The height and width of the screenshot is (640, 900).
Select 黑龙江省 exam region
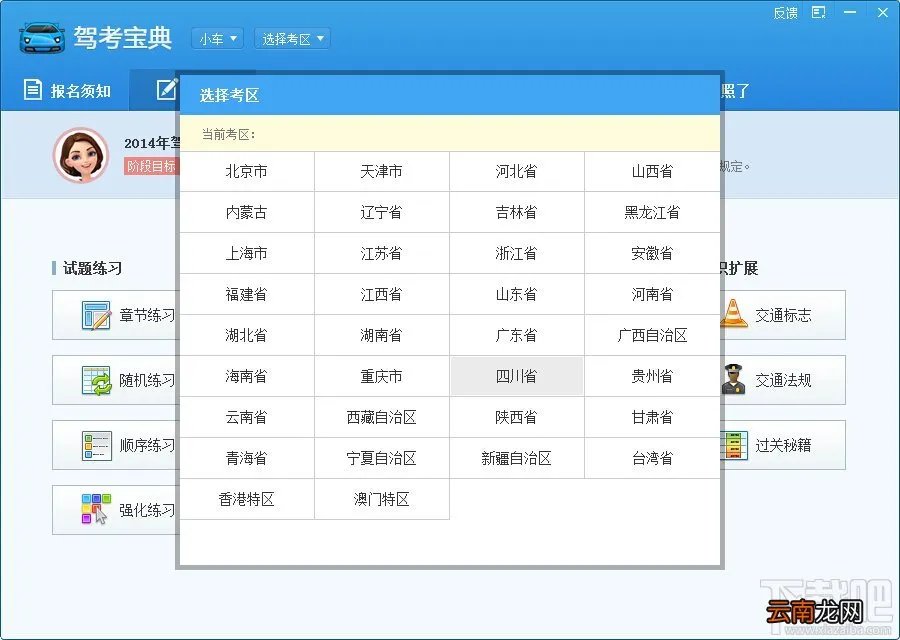click(652, 212)
